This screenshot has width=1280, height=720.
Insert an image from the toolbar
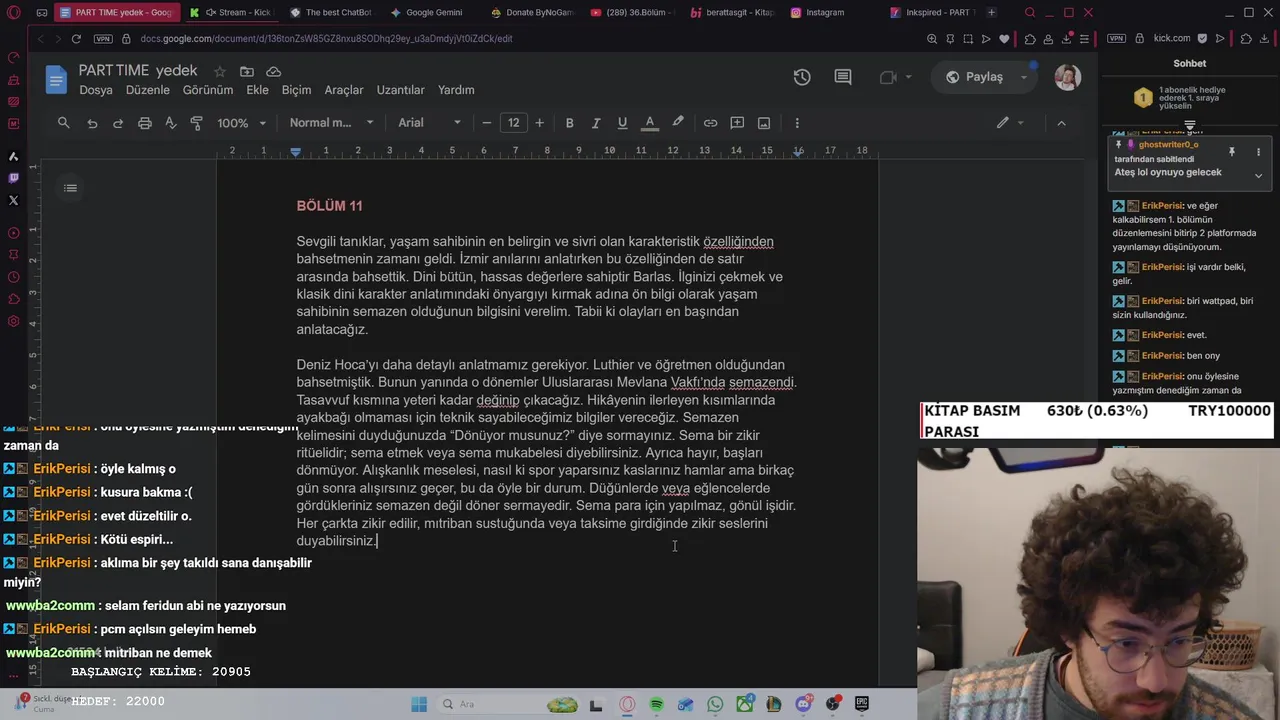pyautogui.click(x=764, y=123)
